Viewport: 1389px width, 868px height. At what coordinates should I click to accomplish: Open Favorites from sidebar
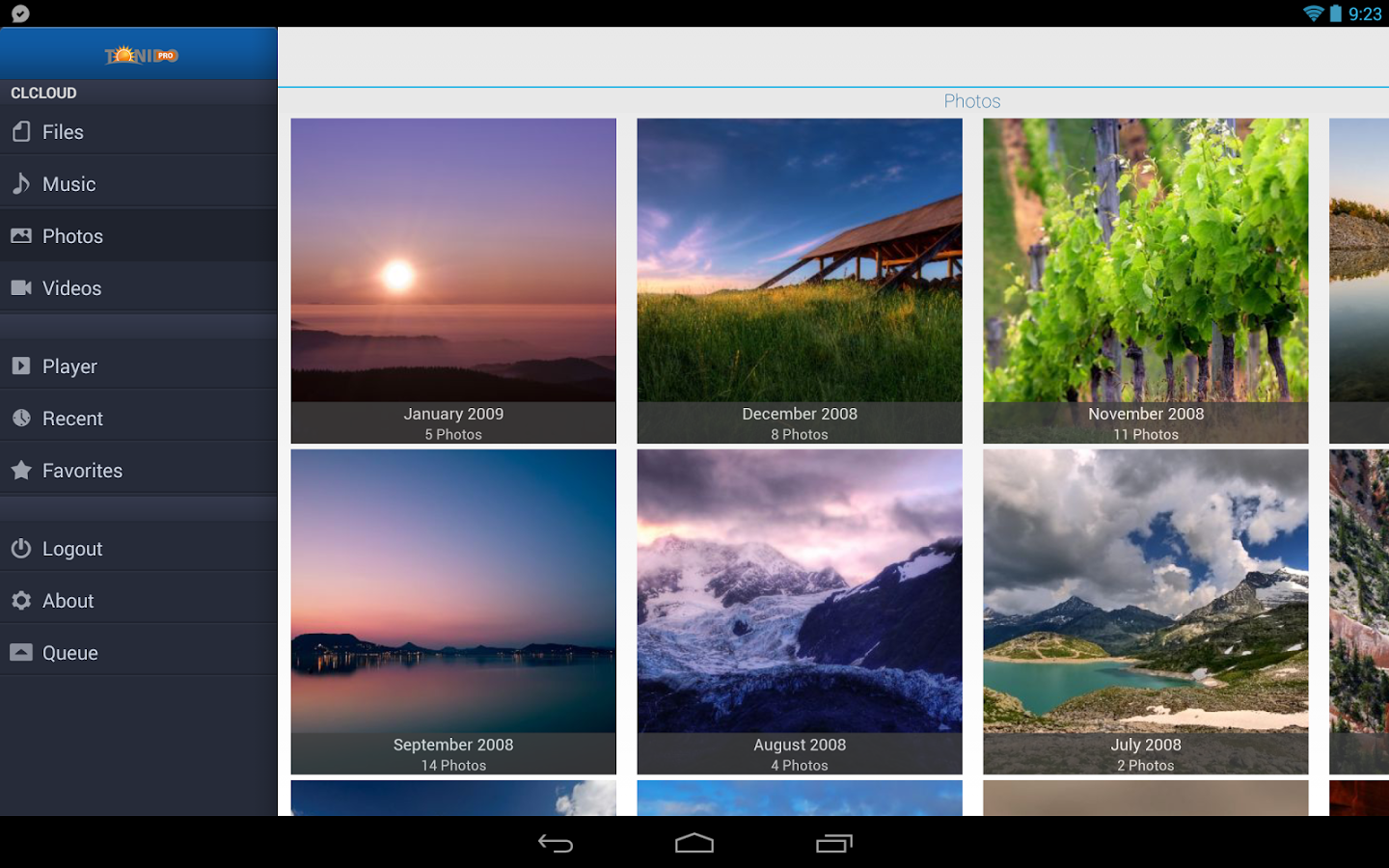[x=138, y=471]
